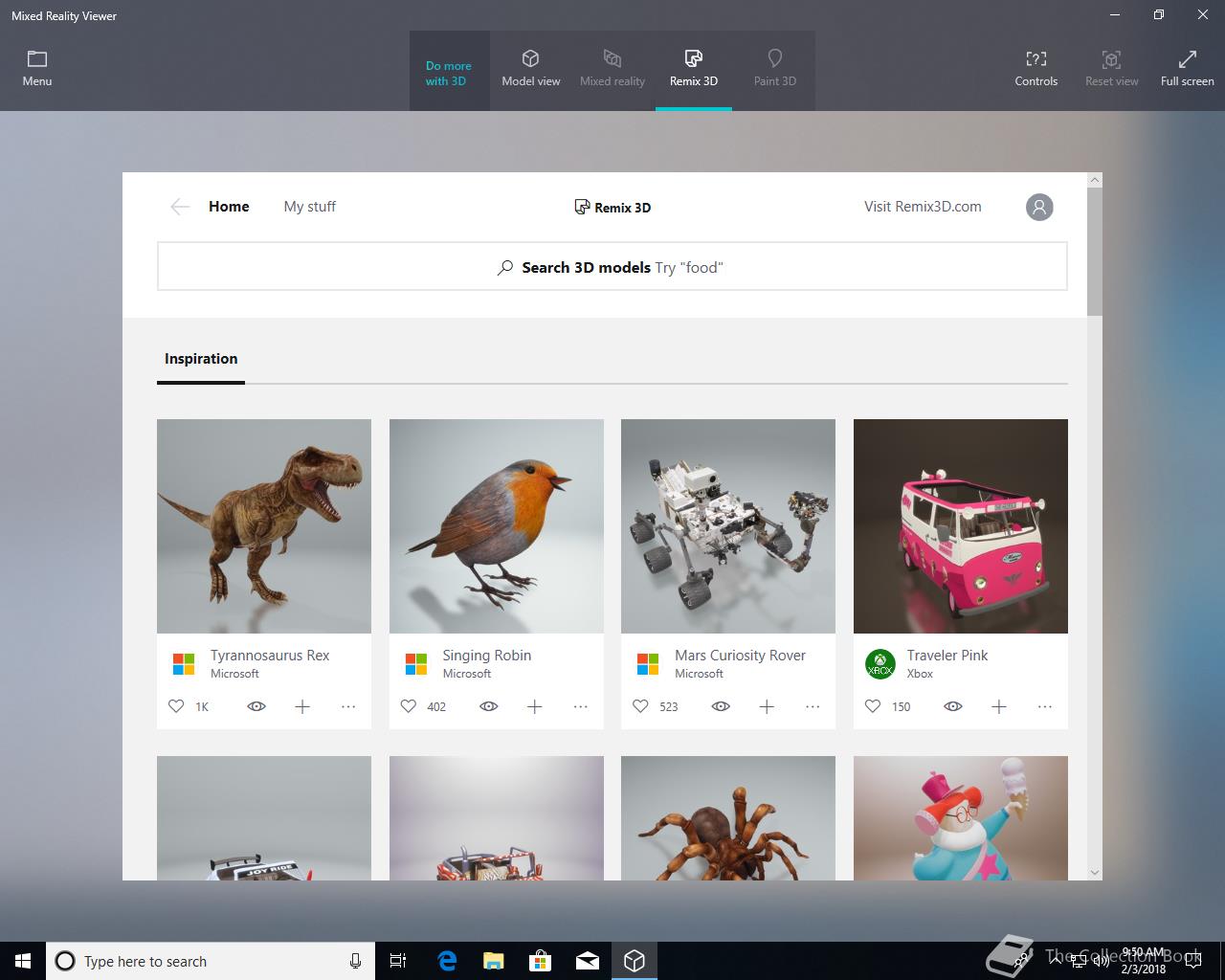Select the Remix 3D tab
This screenshot has width=1225, height=980.
point(694,70)
